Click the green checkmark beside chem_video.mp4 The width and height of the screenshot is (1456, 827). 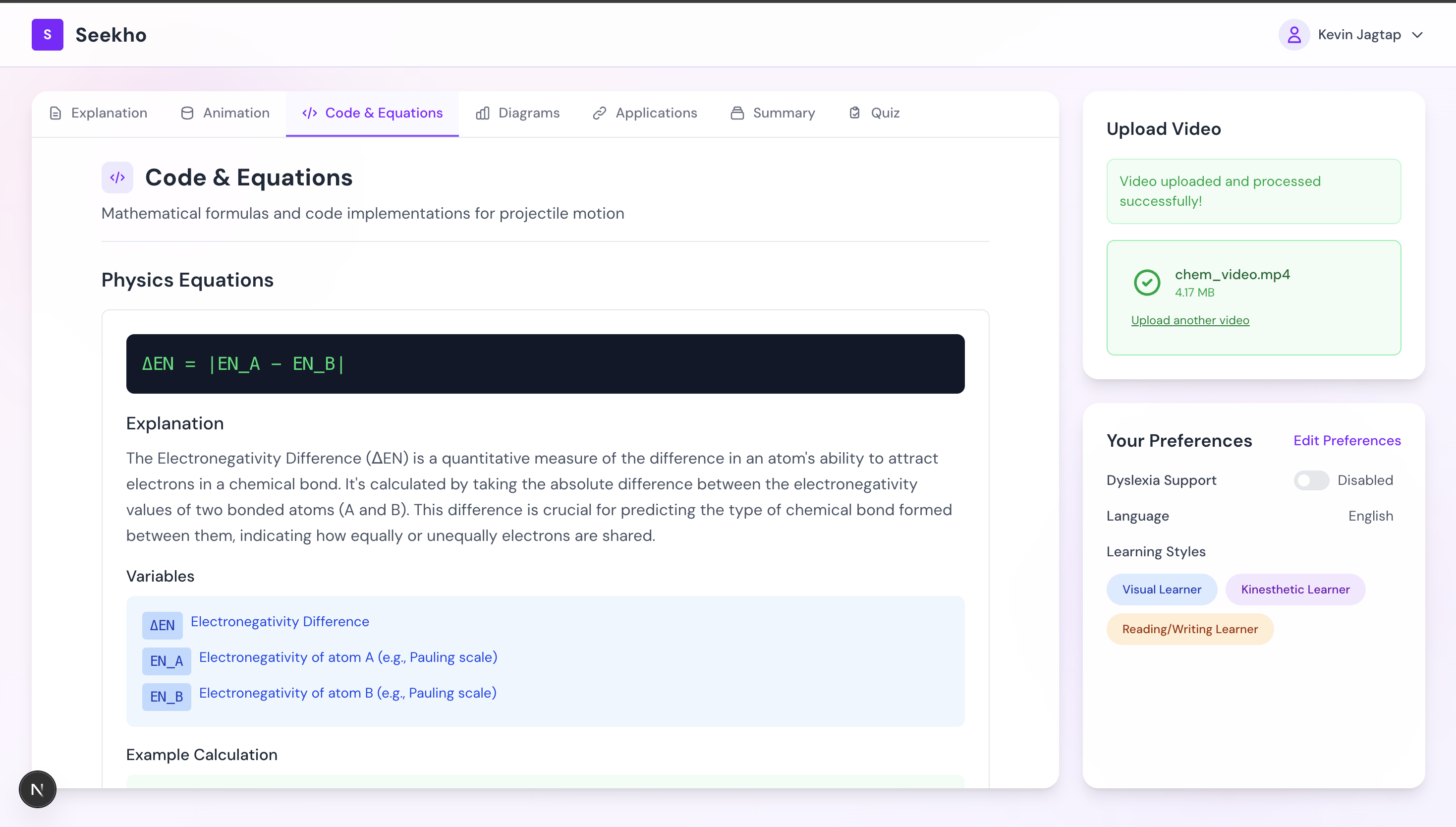click(1147, 282)
